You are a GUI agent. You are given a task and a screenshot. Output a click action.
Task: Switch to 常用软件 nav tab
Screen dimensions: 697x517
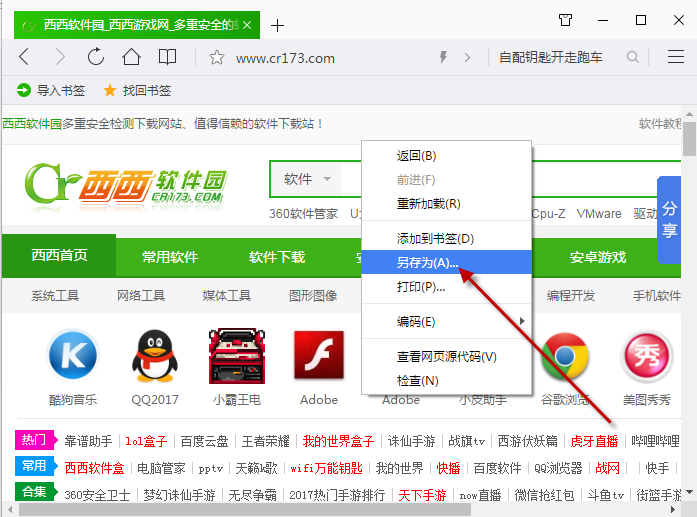click(170, 257)
